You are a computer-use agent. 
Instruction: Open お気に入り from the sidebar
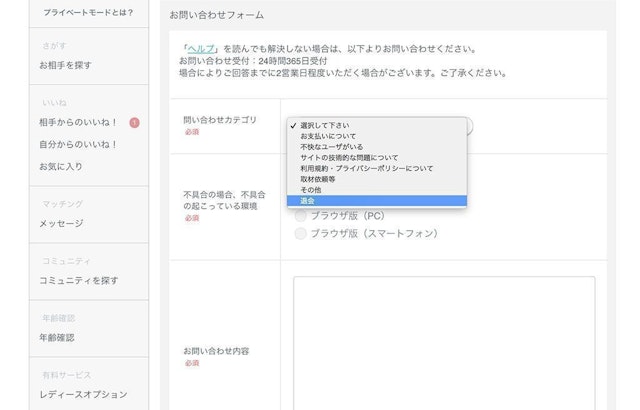(x=61, y=166)
